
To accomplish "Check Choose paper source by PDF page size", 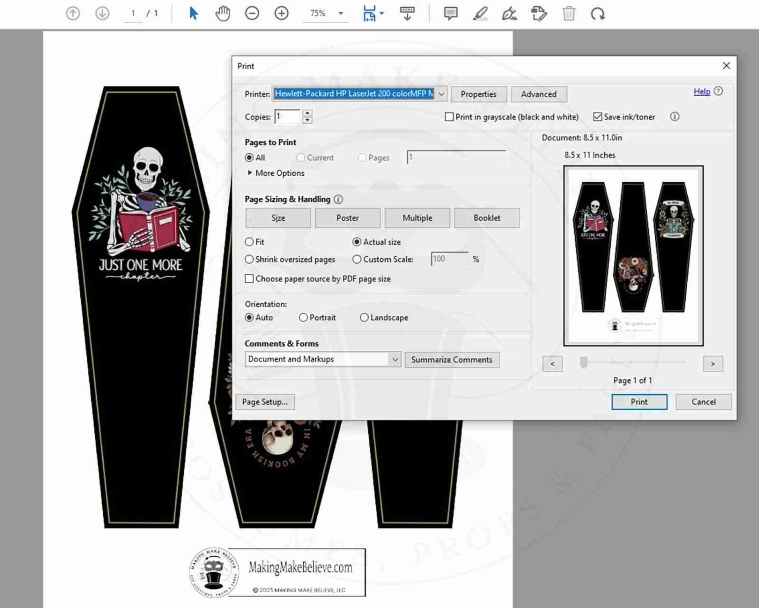I will coord(249,279).
